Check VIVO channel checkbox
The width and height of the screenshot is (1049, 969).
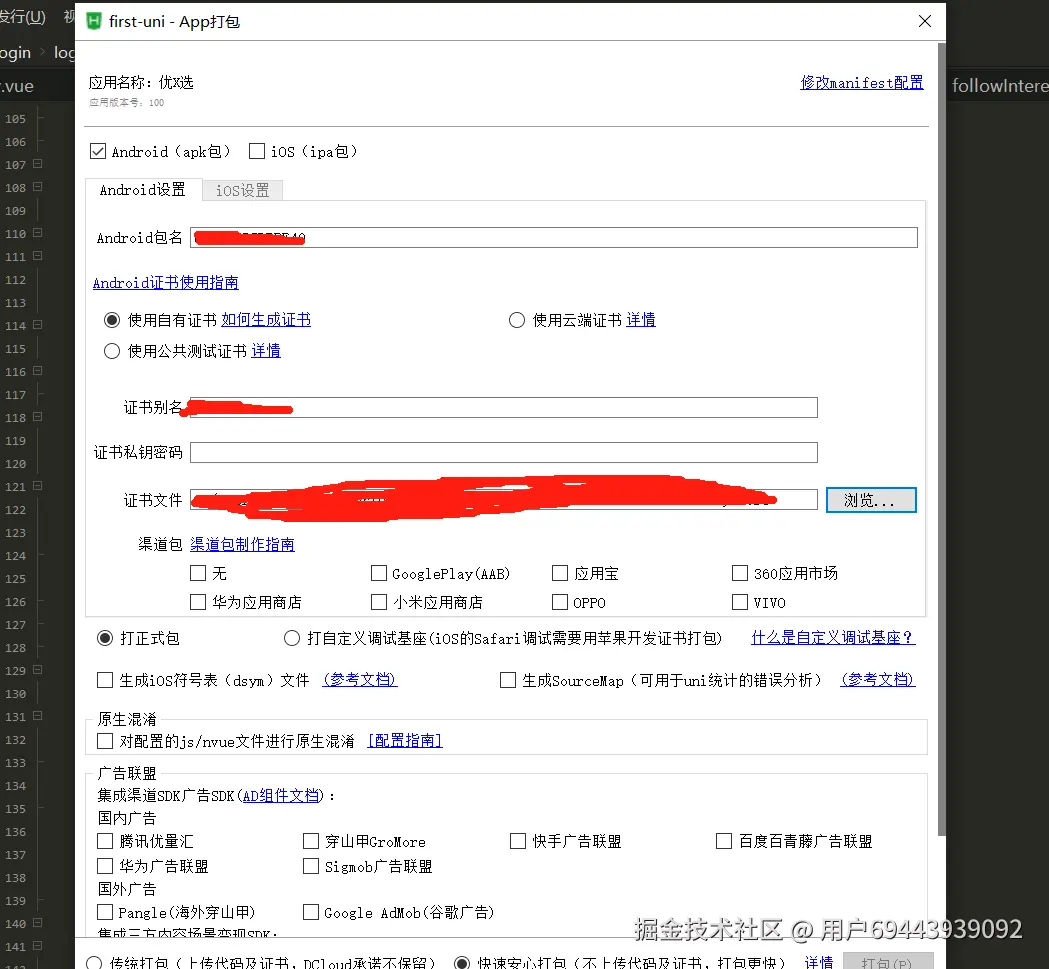740,602
